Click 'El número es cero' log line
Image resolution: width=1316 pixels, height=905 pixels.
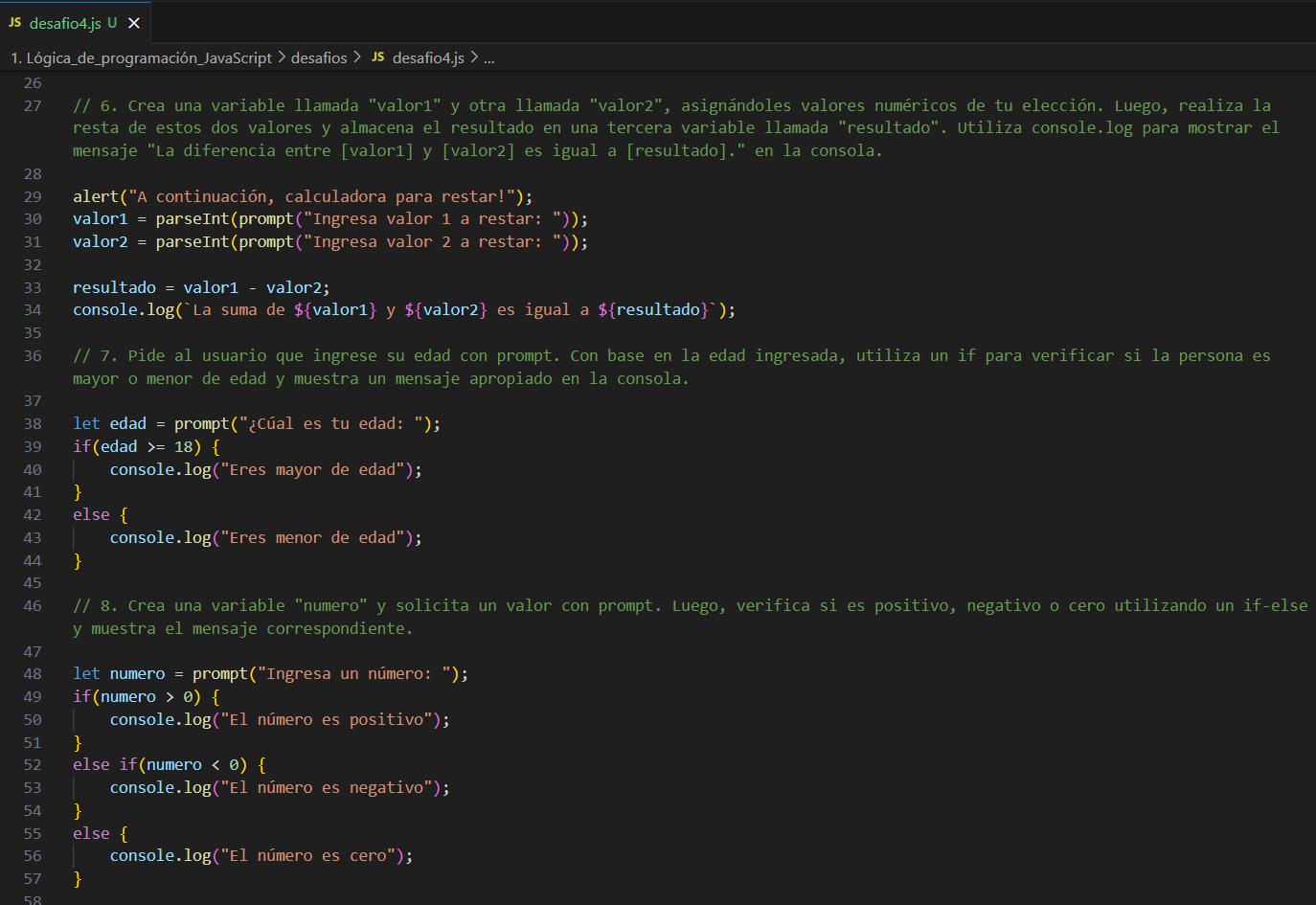[261, 855]
